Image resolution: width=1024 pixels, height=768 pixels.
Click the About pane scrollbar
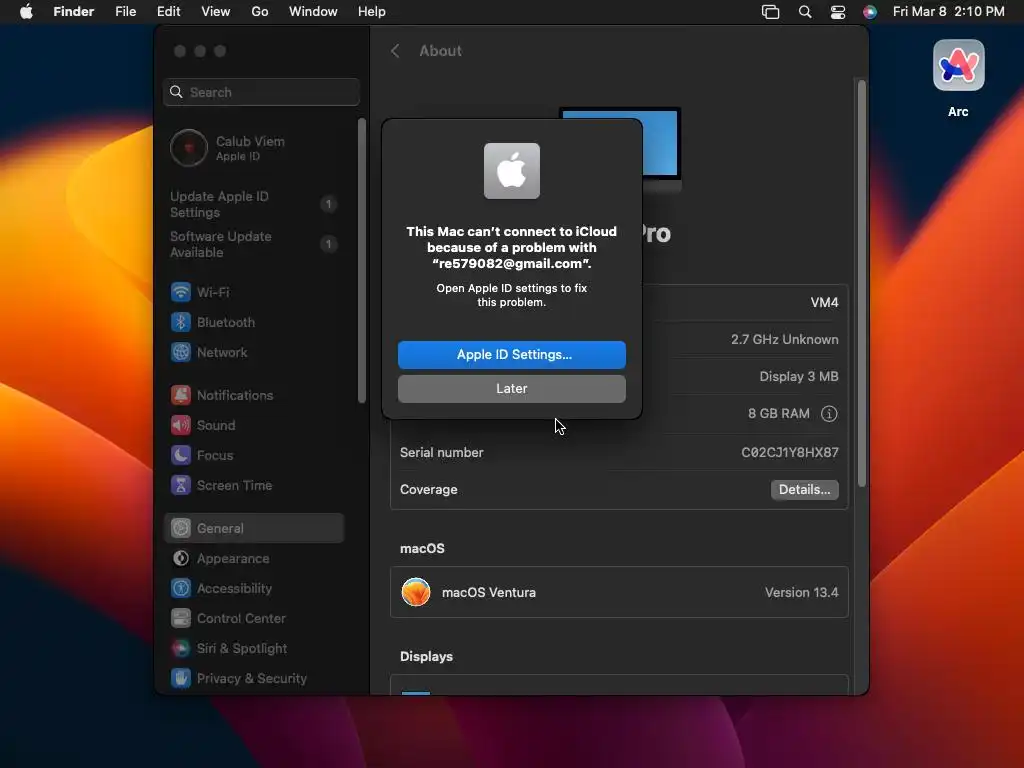(x=861, y=283)
